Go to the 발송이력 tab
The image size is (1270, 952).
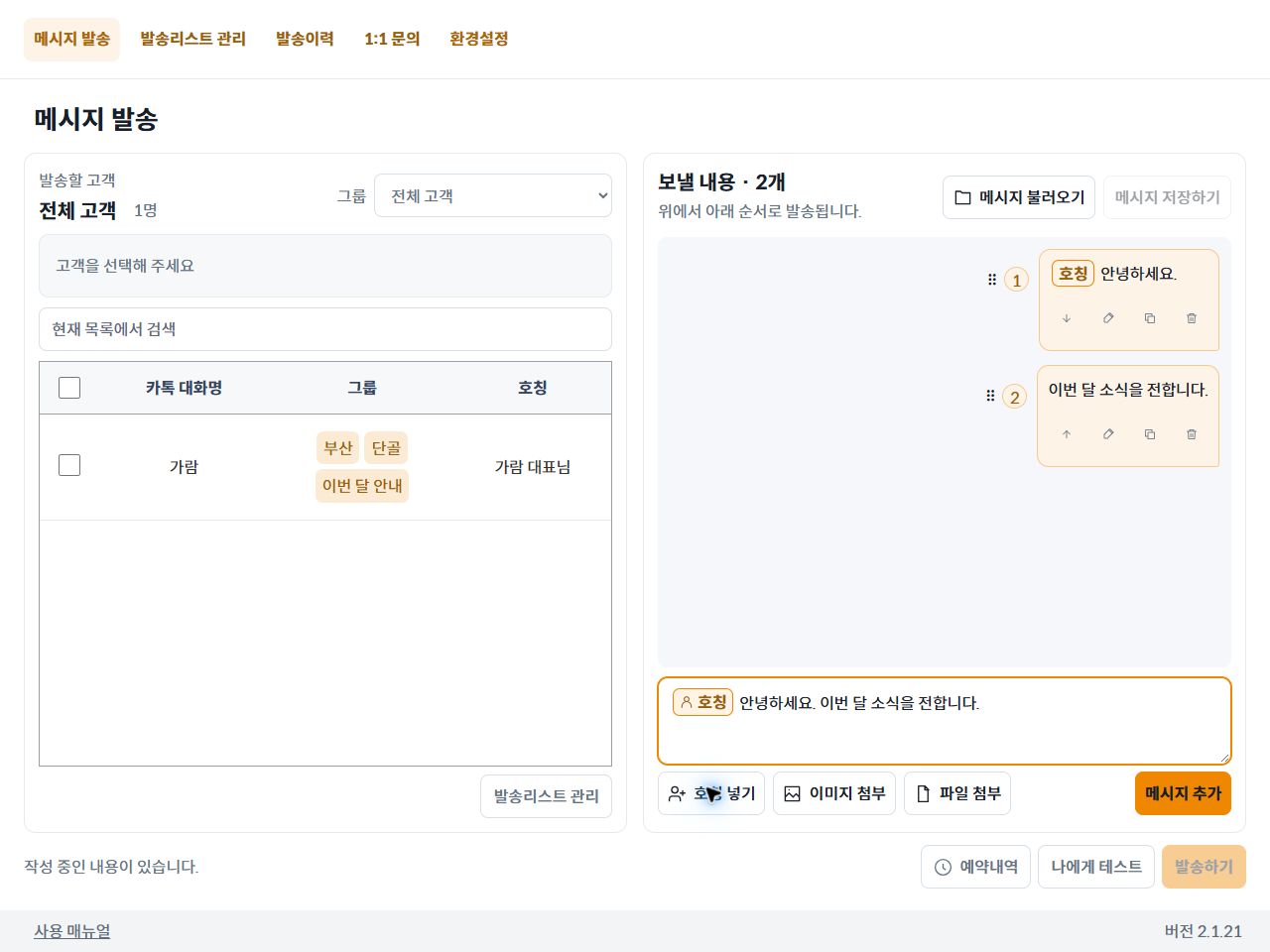(305, 39)
